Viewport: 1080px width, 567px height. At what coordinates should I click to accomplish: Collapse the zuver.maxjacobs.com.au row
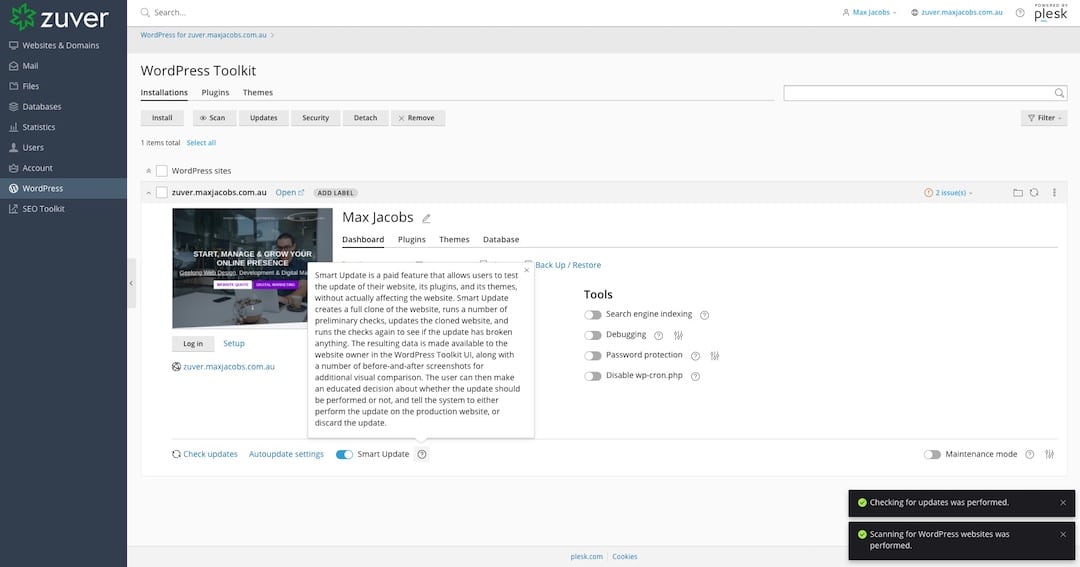pyautogui.click(x=148, y=193)
